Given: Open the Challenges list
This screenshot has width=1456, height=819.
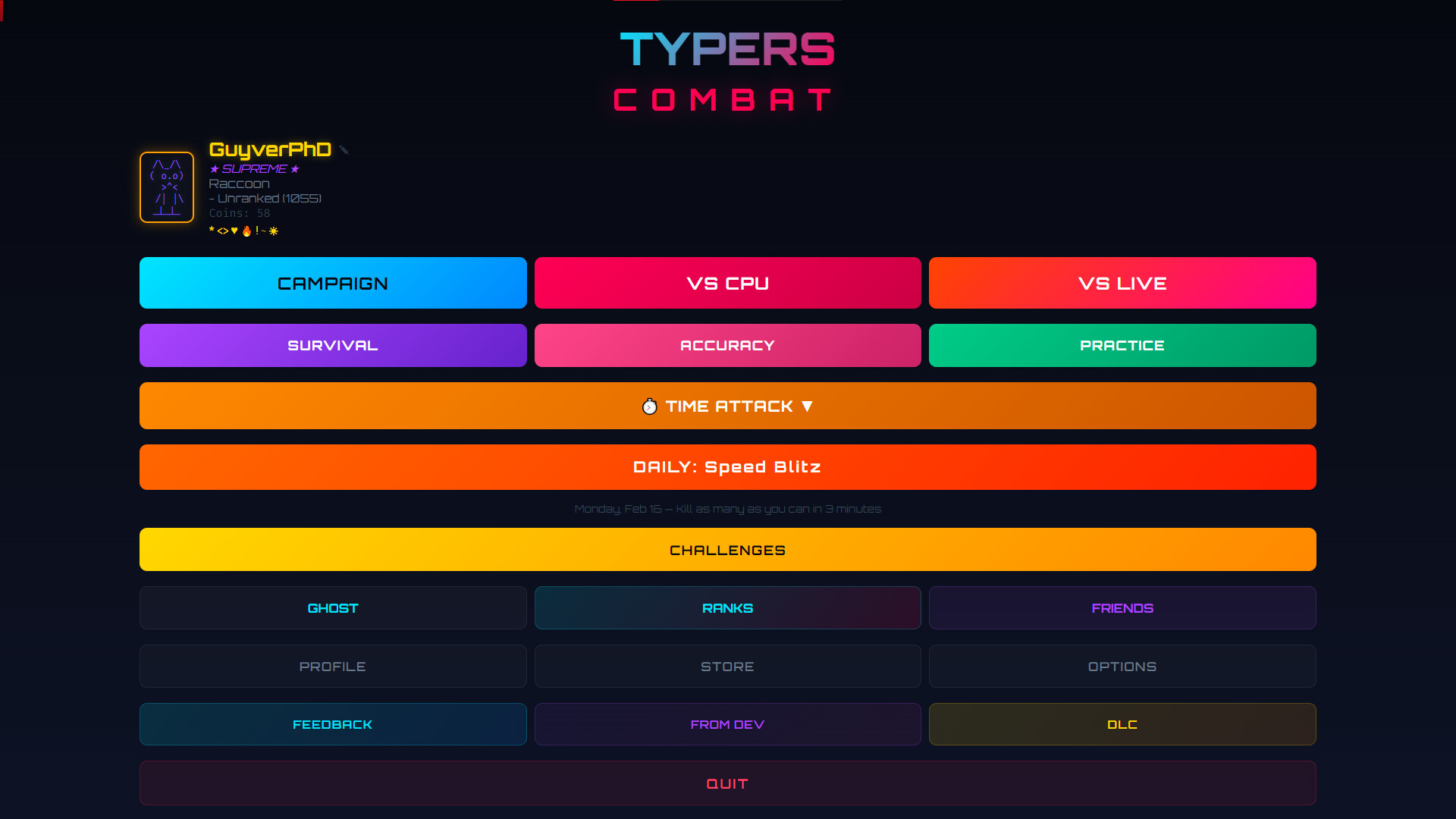Looking at the screenshot, I should click(727, 549).
